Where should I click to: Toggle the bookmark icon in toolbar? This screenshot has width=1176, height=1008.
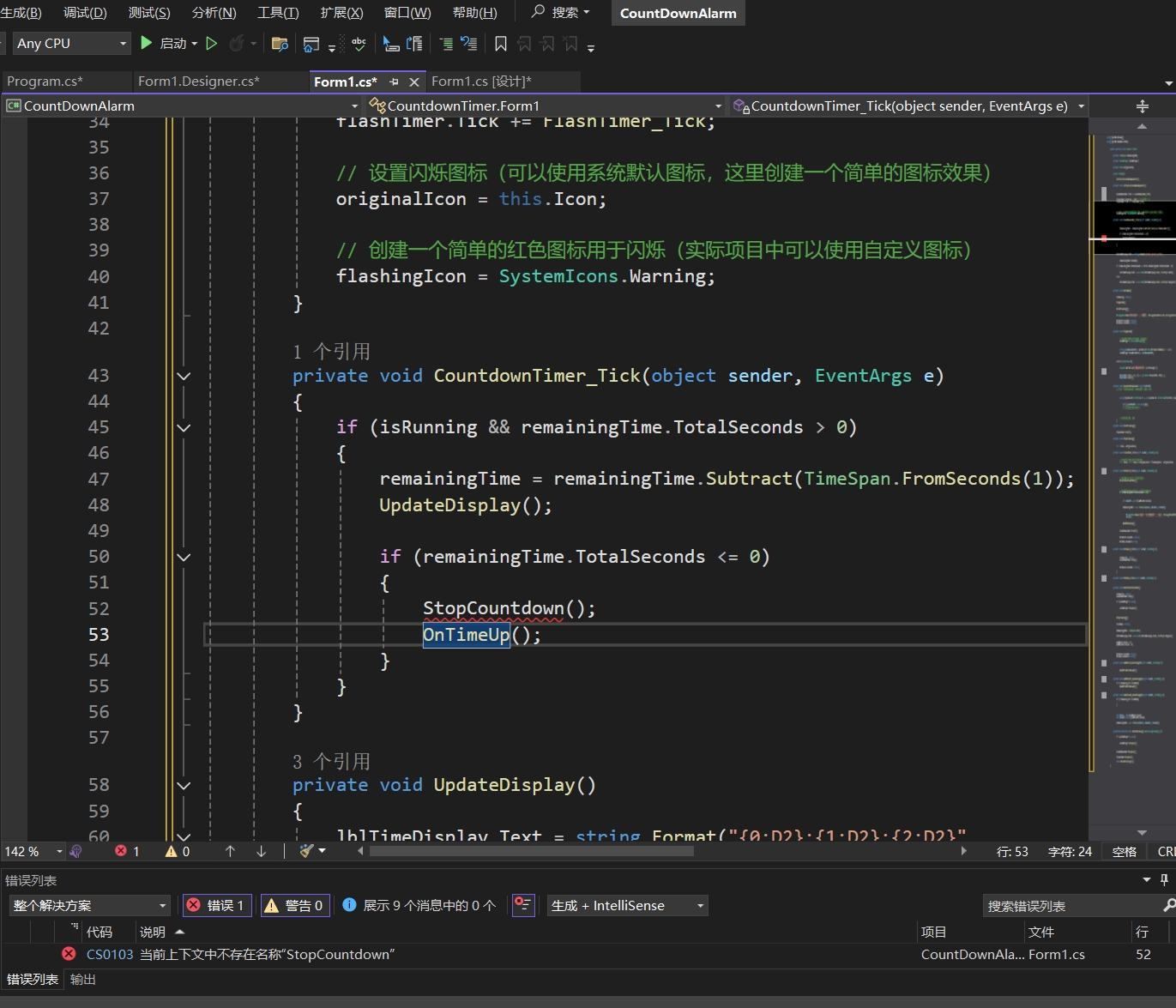coord(501,44)
